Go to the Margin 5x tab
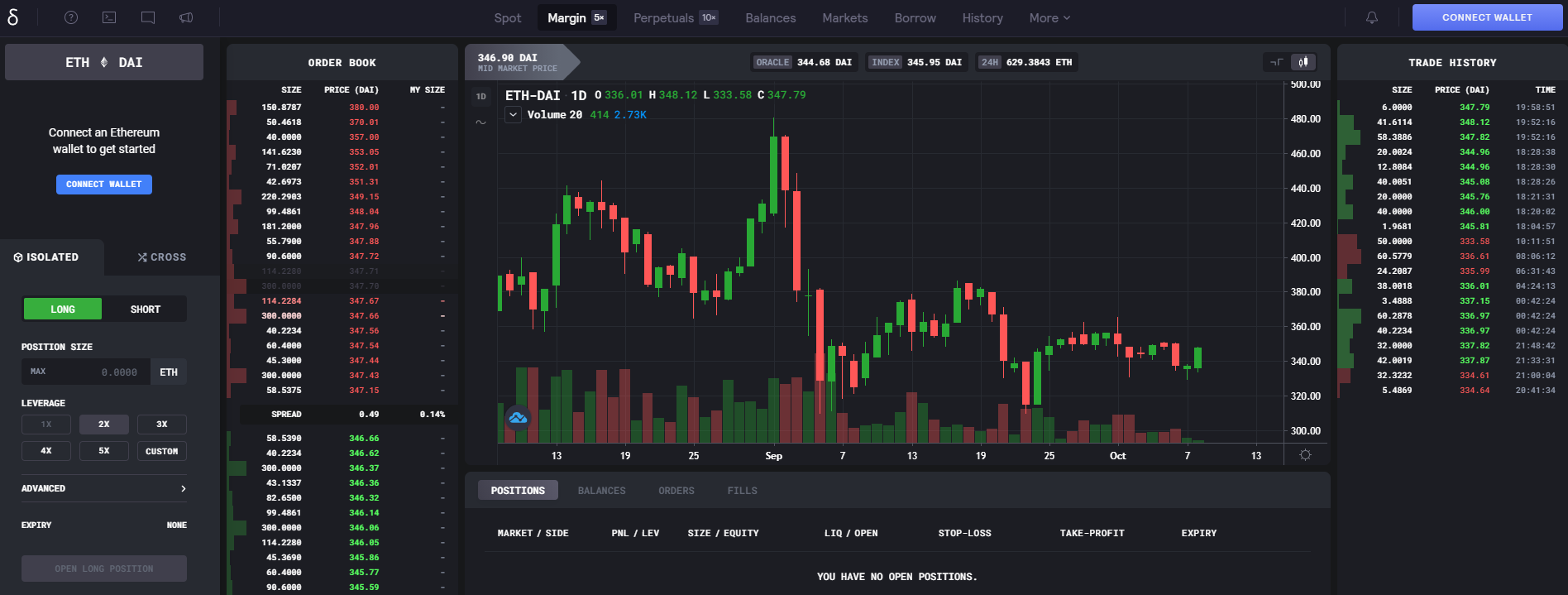This screenshot has height=595, width=1568. click(577, 17)
